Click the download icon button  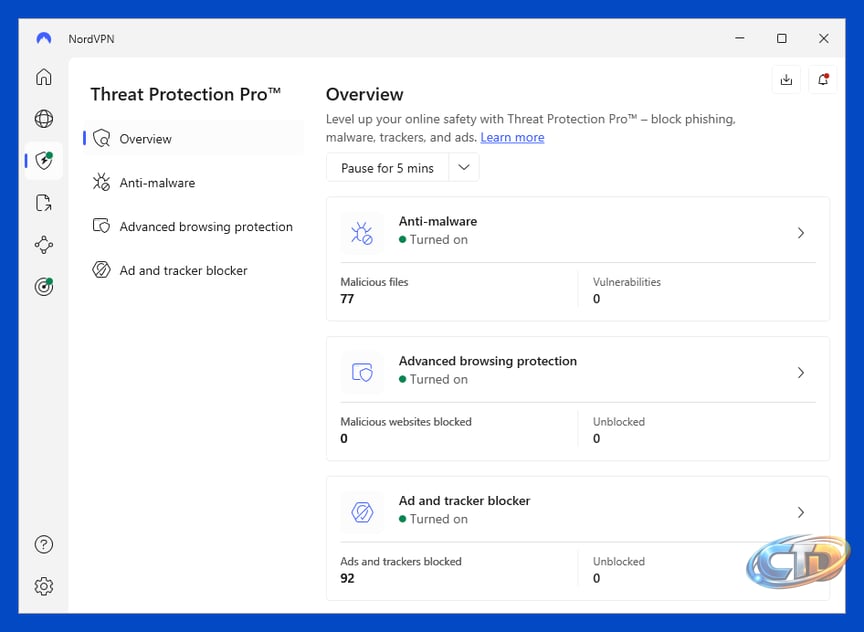tap(786, 80)
